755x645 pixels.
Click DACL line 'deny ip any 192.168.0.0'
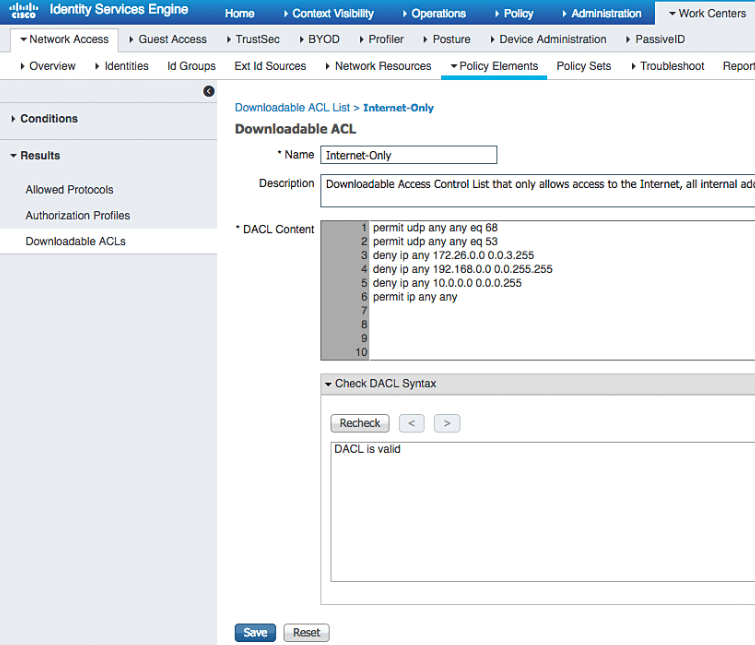463,269
